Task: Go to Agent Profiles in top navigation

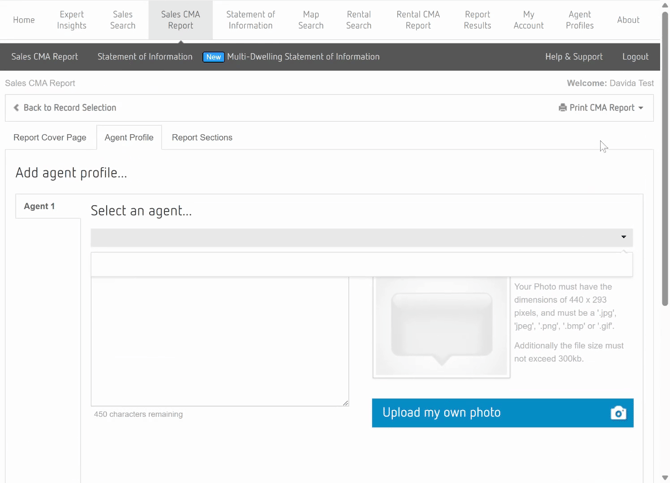Action: coord(579,20)
